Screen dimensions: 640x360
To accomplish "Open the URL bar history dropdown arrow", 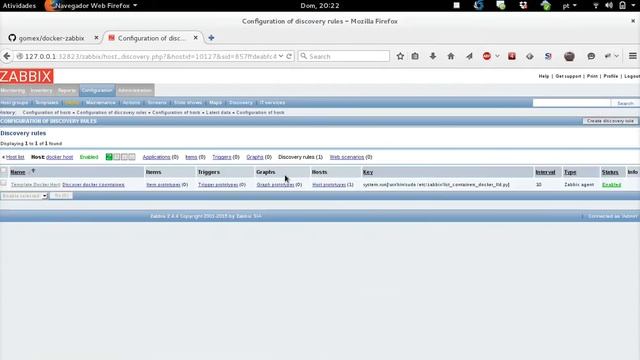I will [281, 56].
